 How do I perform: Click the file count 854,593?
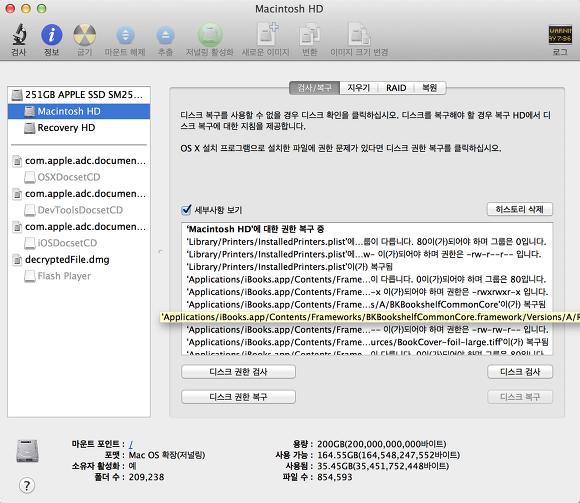pyautogui.click(x=335, y=477)
